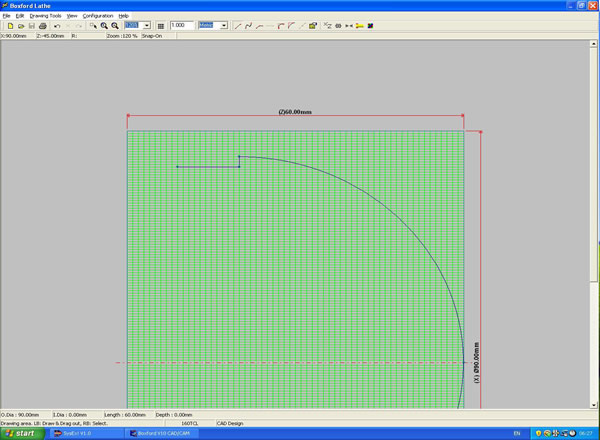Click the Open file folder icon
The image size is (600, 440).
point(20,25)
